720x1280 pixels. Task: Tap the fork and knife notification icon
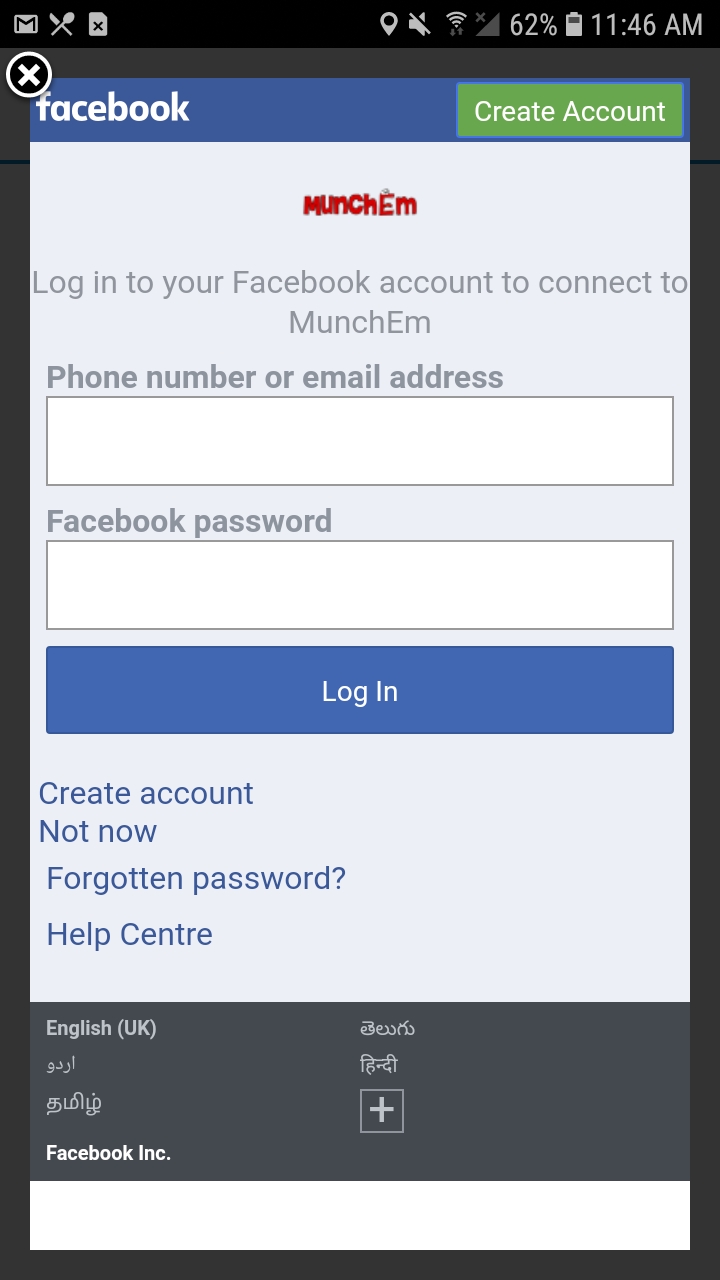62,24
